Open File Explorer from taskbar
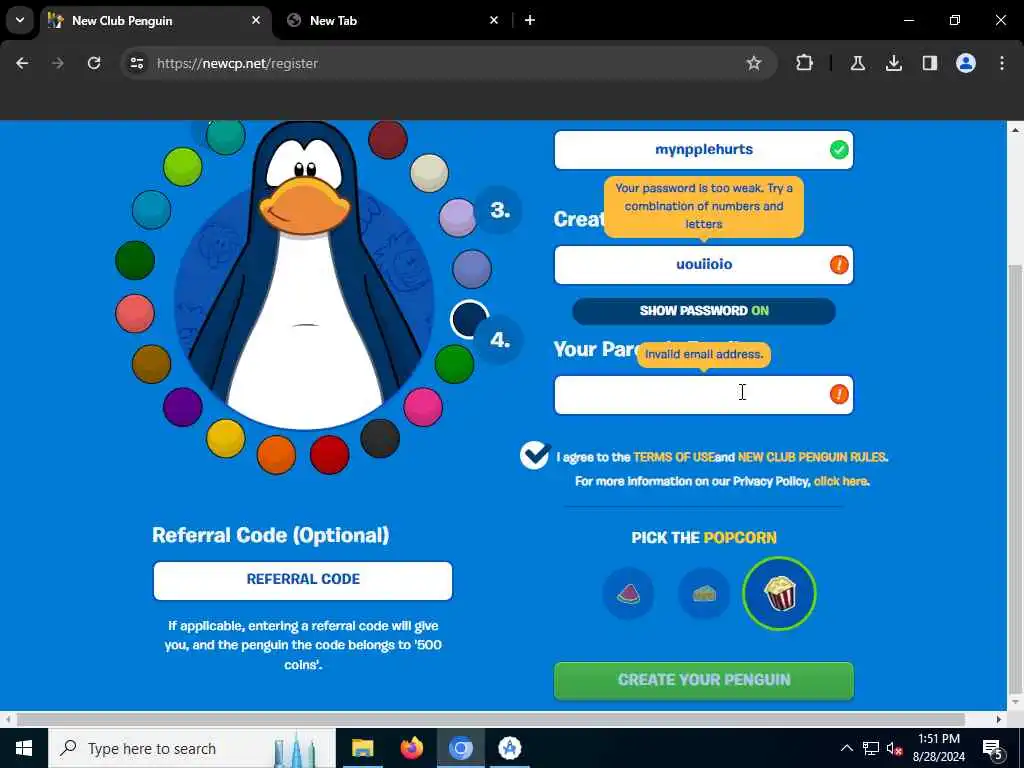Viewport: 1024px width, 768px height. [x=362, y=748]
